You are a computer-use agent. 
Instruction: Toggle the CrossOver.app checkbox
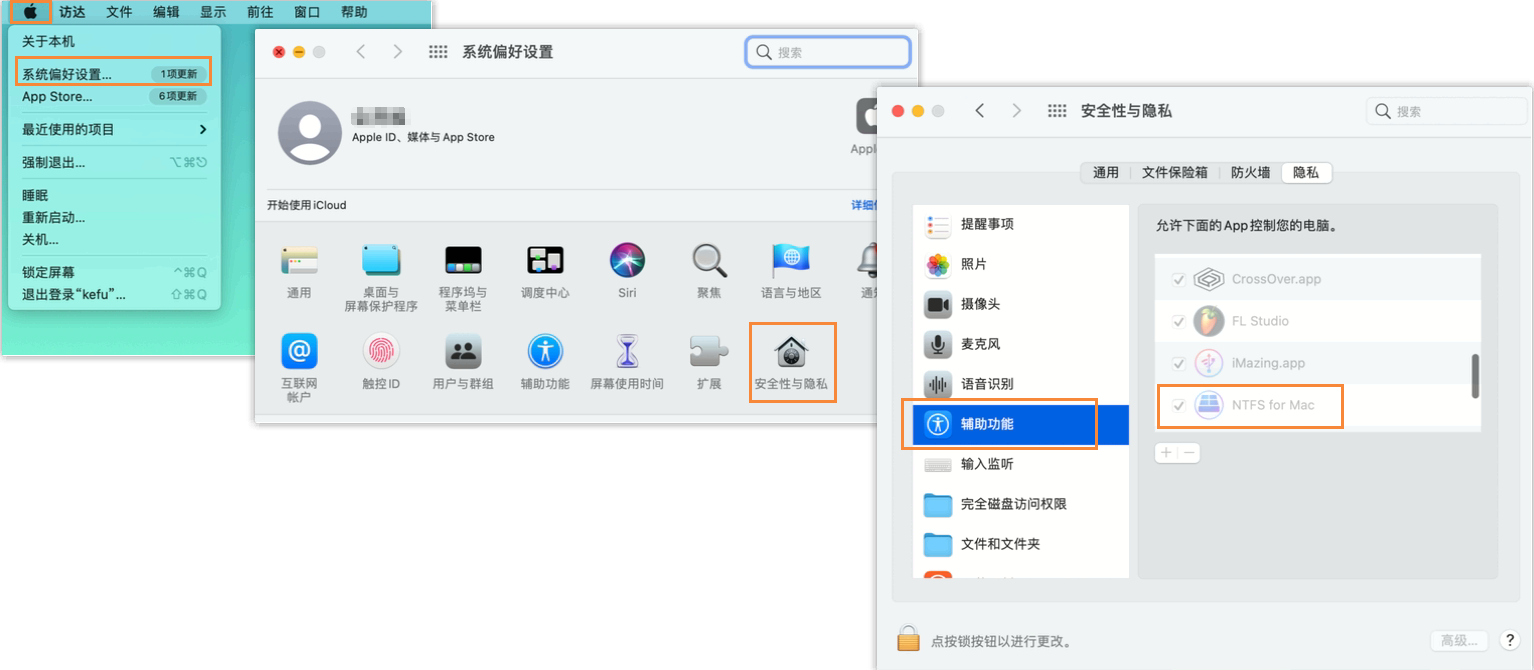[1179, 279]
